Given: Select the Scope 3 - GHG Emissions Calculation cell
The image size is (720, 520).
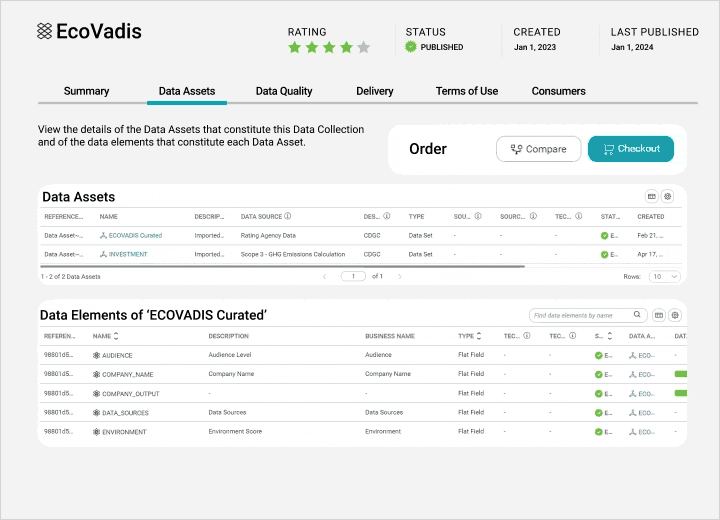Looking at the screenshot, I should pos(293,254).
